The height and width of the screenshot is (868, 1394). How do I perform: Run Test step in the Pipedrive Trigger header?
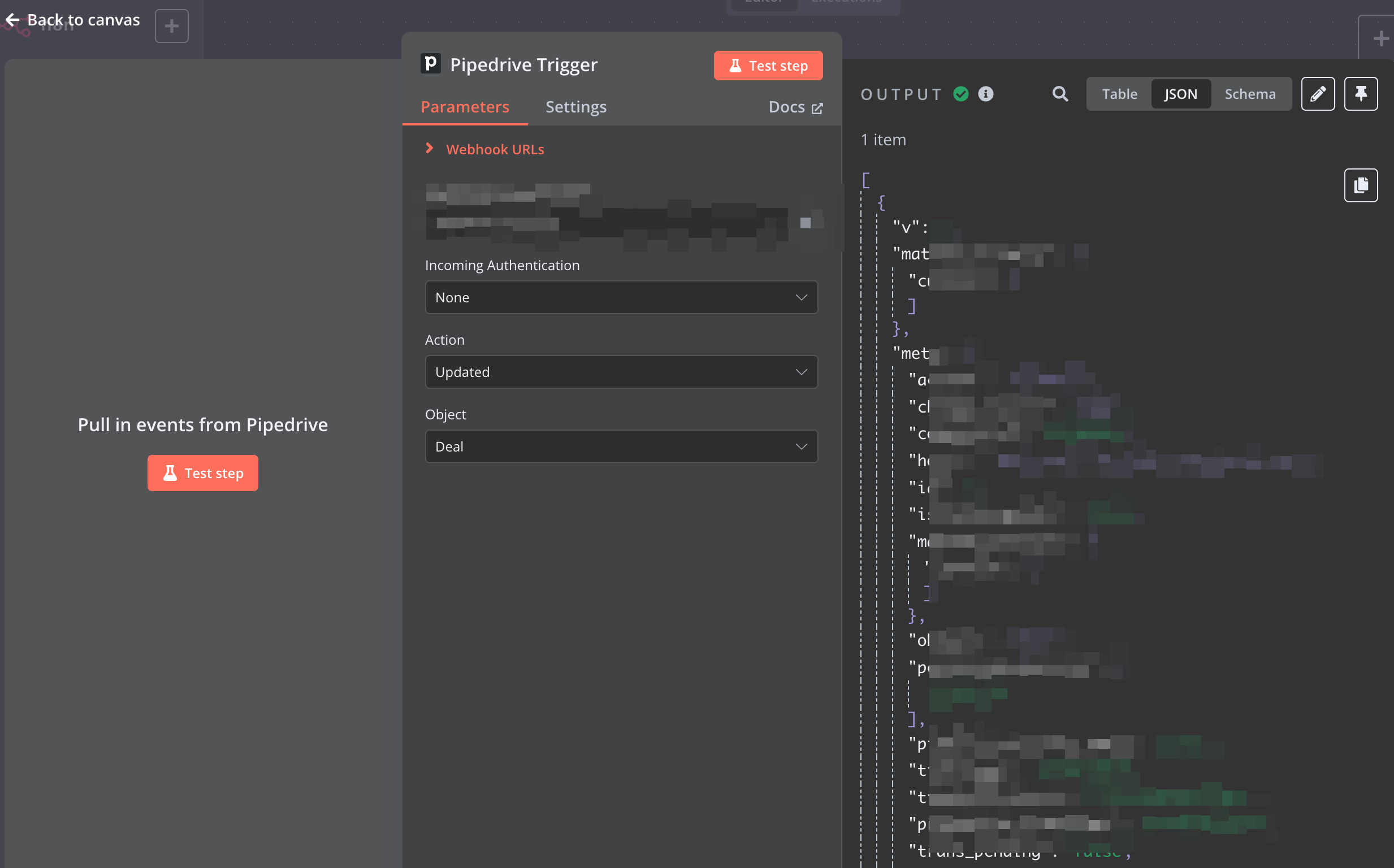[768, 66]
